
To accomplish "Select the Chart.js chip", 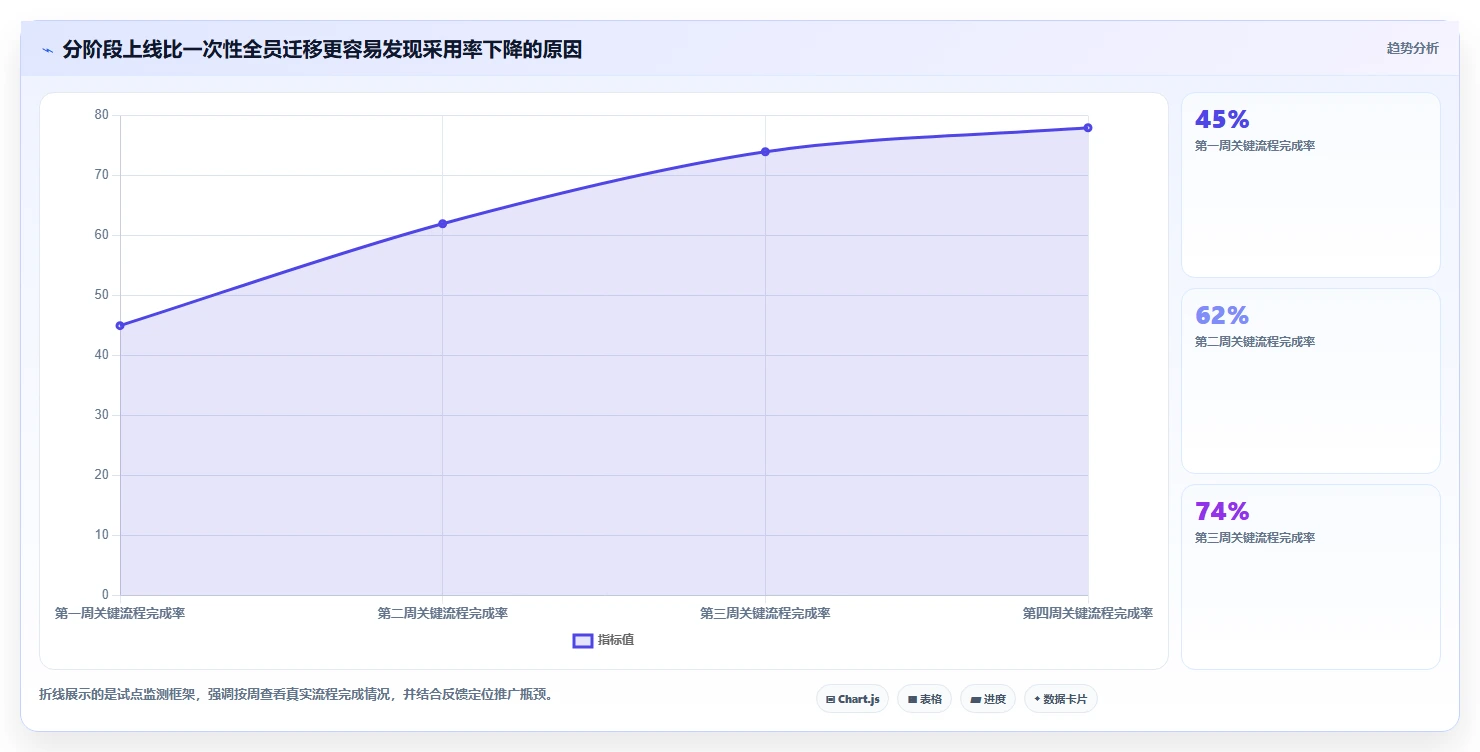I will (852, 699).
